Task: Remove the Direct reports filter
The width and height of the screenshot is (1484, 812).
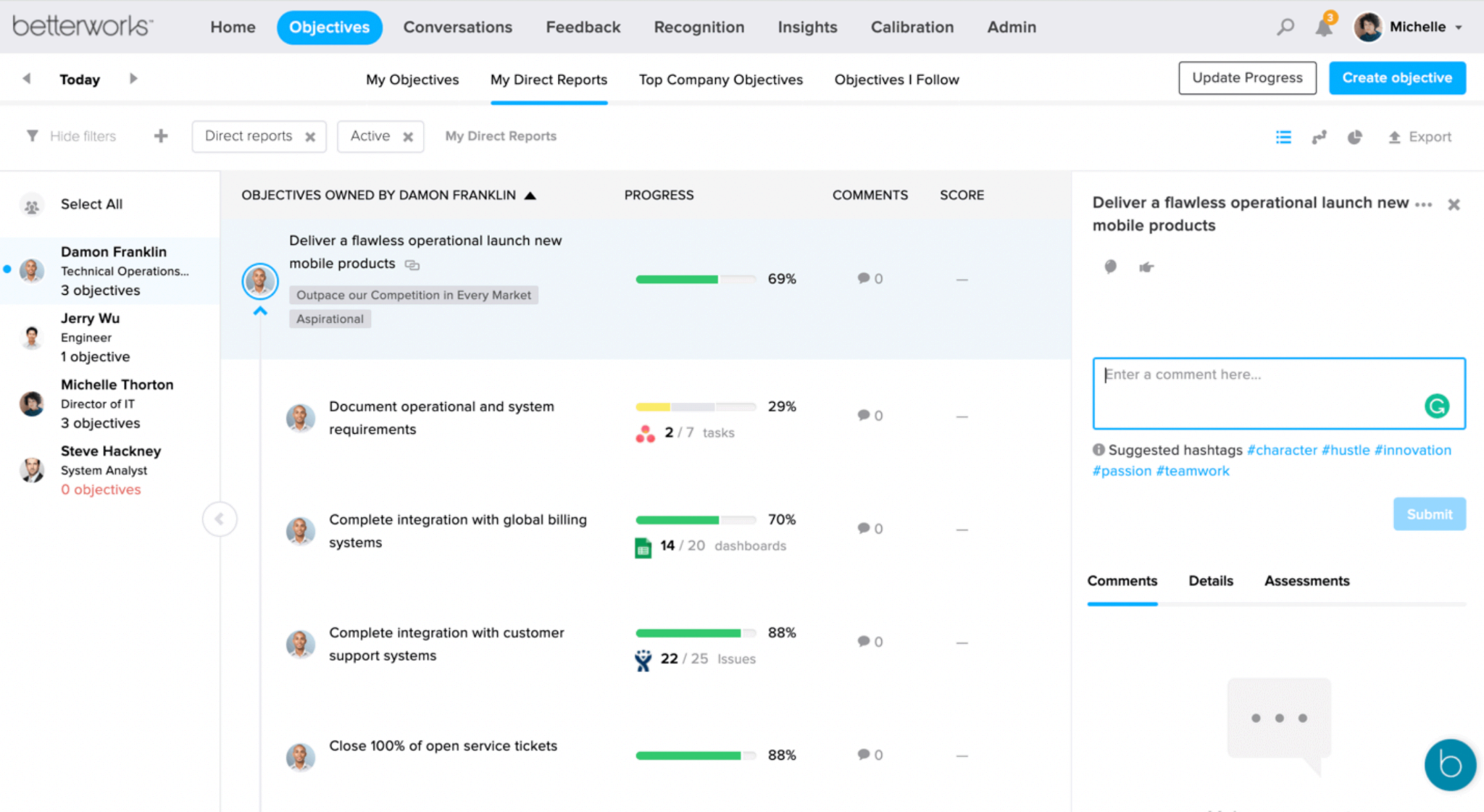Action: (310, 137)
